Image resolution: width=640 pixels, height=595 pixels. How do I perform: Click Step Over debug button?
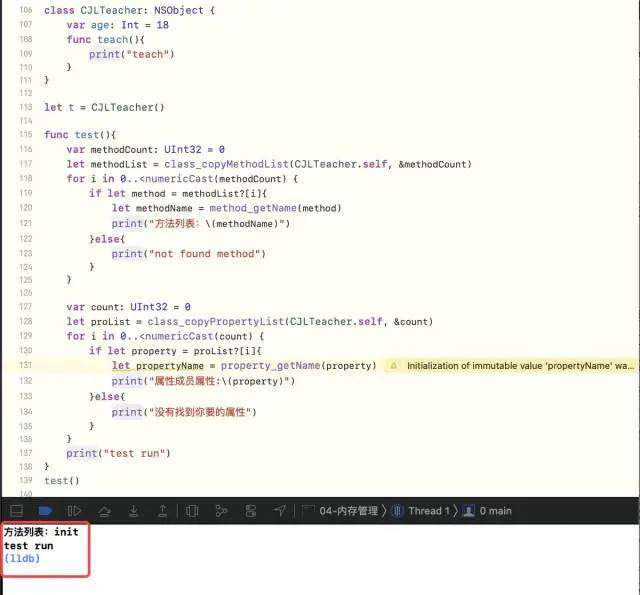(x=104, y=511)
